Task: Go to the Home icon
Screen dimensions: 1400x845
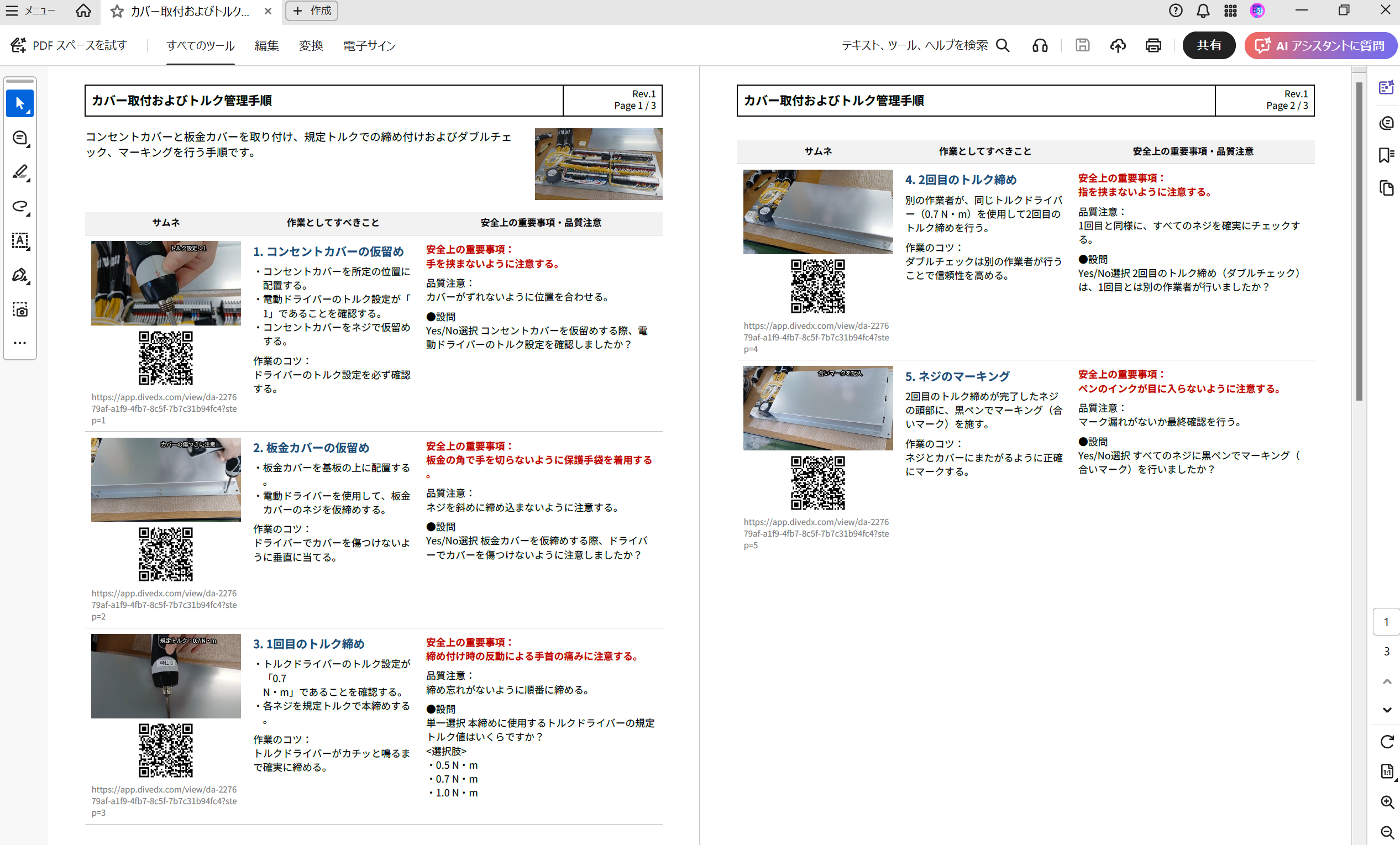Action: tap(83, 11)
